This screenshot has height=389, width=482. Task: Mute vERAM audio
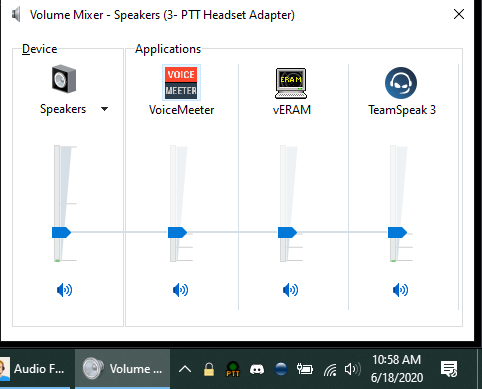pos(290,290)
